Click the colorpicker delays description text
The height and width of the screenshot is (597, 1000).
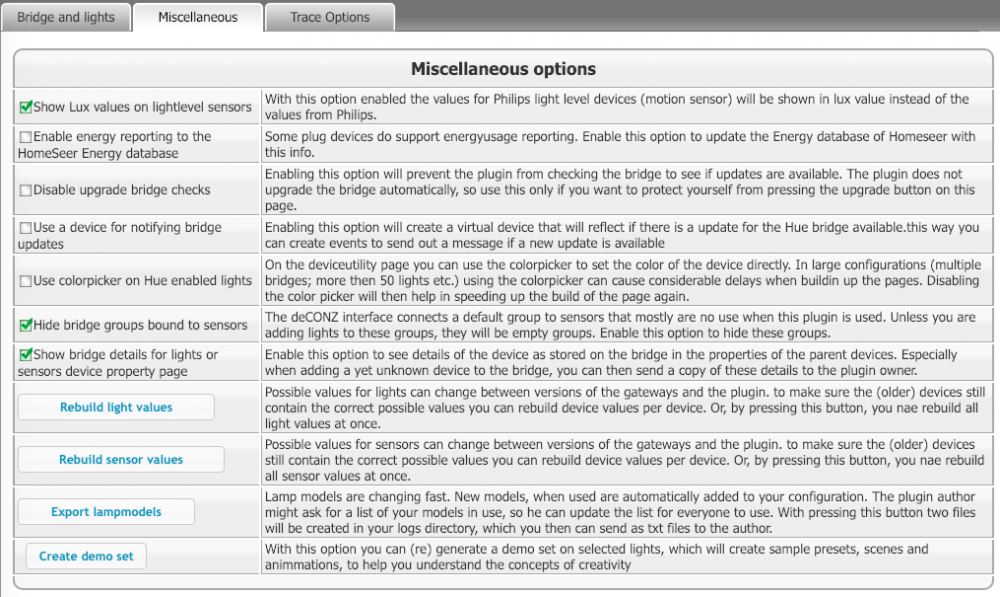click(622, 280)
